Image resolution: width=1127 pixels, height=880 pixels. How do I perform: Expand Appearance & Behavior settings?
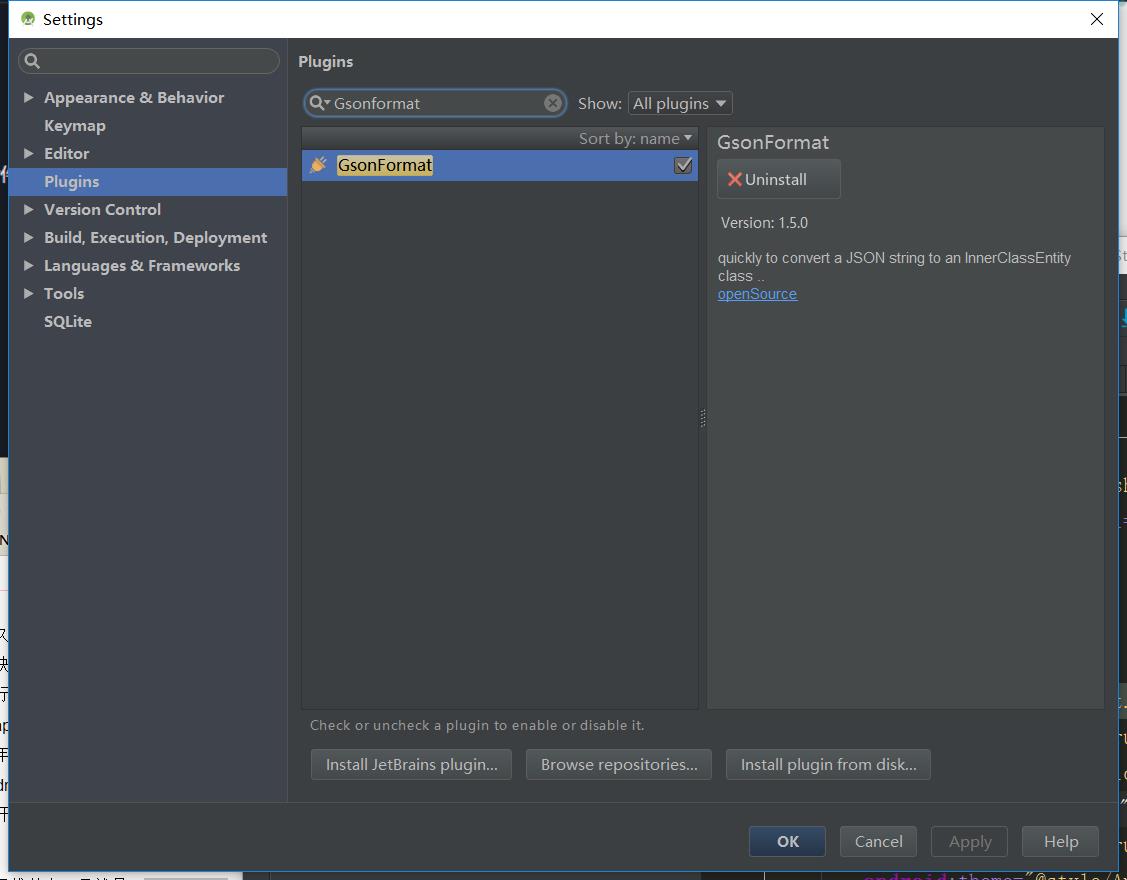[29, 97]
